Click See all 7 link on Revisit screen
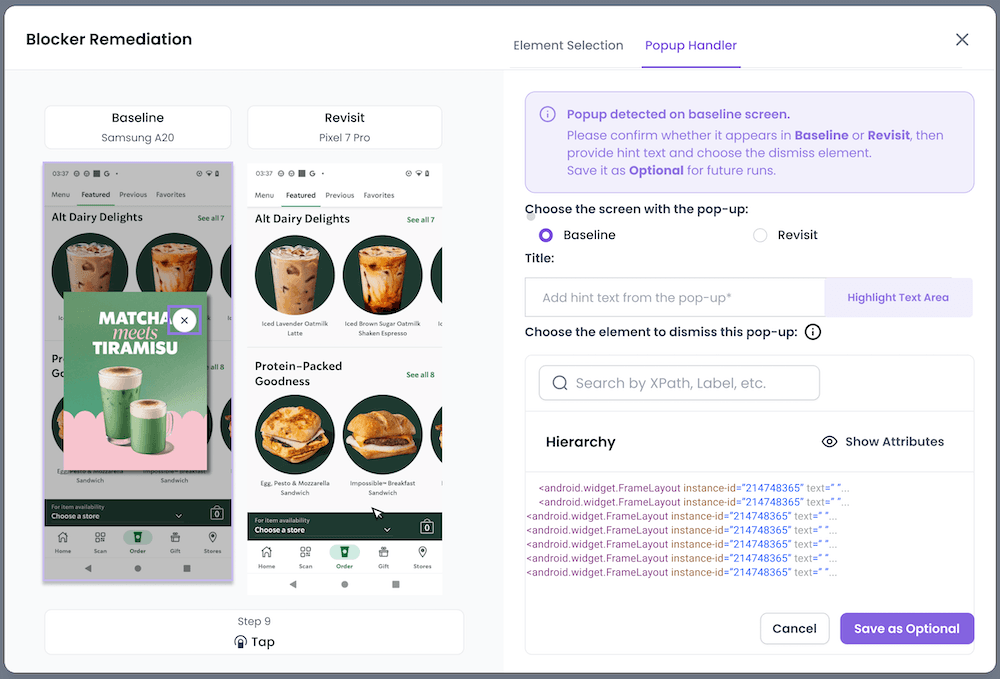1000x679 pixels. click(420, 220)
